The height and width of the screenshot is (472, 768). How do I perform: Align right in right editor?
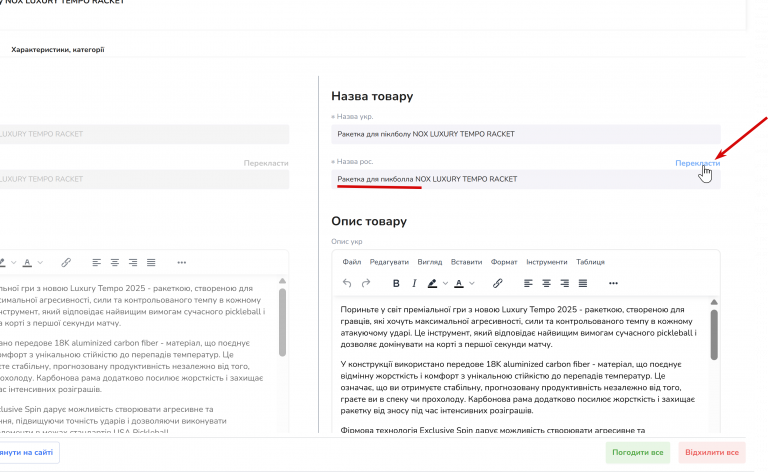point(564,283)
